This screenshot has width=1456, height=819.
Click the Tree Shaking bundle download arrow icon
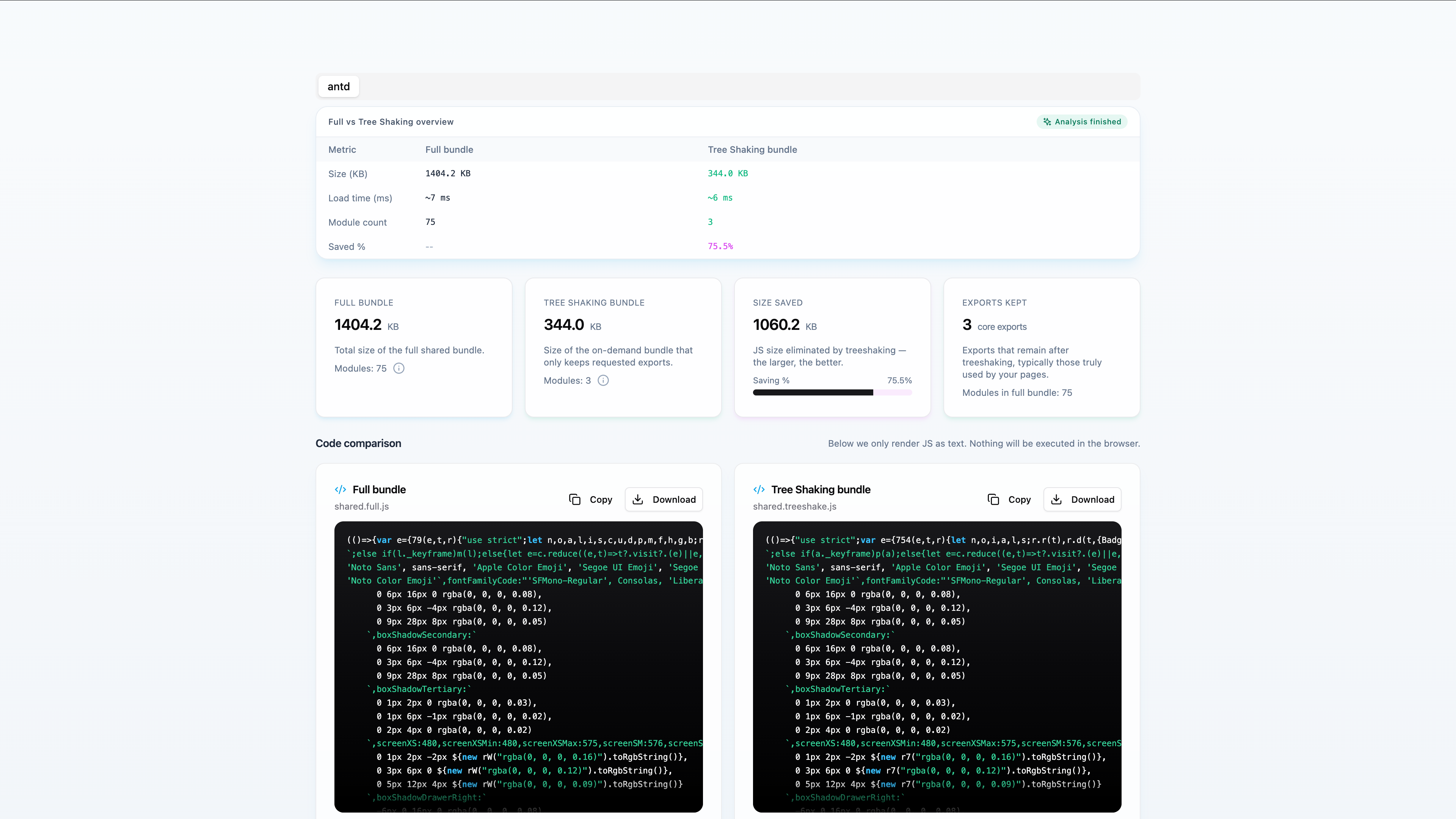click(x=1056, y=500)
